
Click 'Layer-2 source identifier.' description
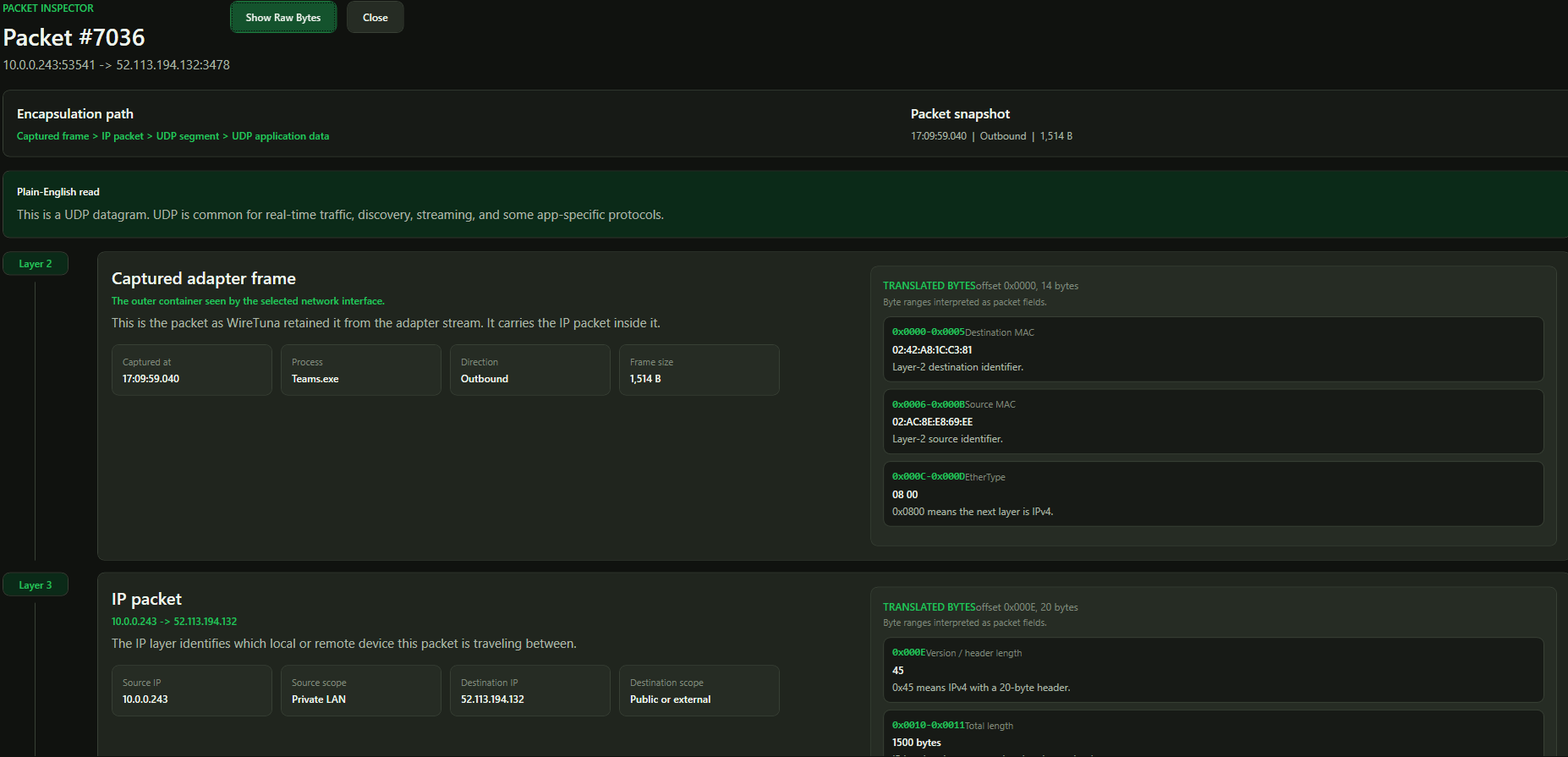click(947, 439)
